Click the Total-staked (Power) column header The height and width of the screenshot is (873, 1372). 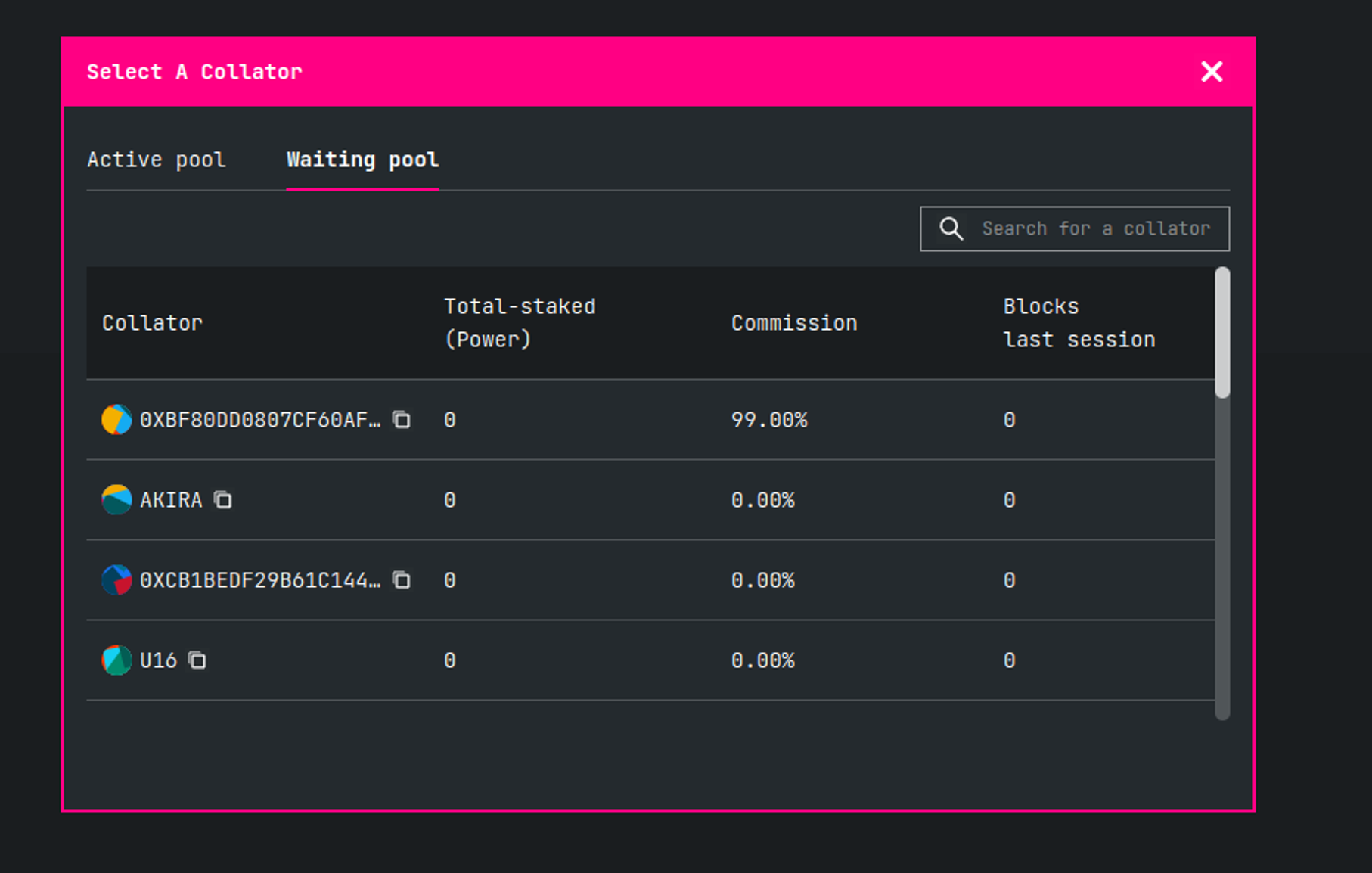[x=520, y=323]
